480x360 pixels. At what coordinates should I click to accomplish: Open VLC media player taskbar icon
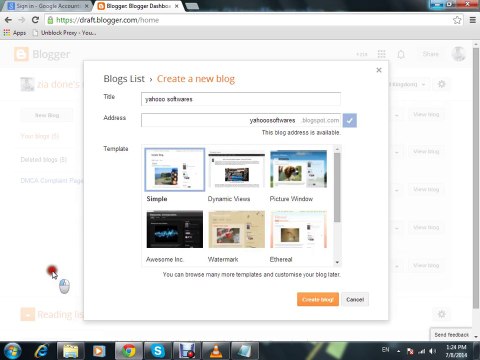coord(215,351)
